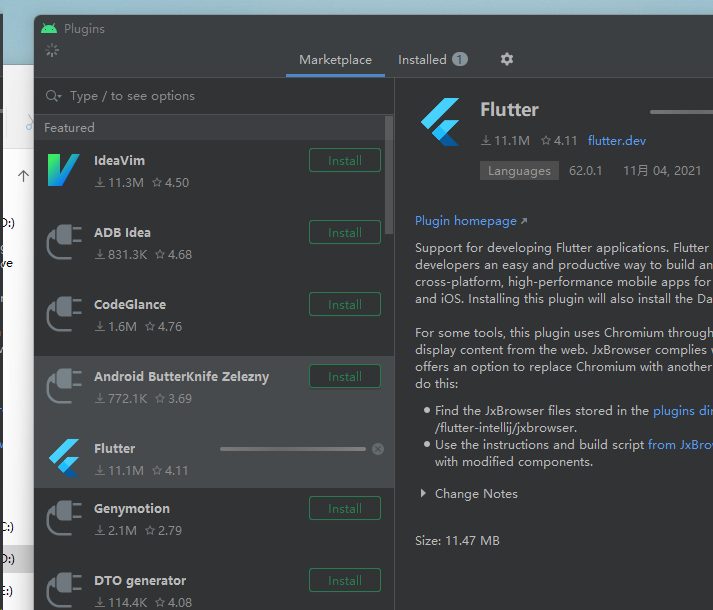Image resolution: width=713 pixels, height=610 pixels.
Task: Cancel the Flutter plugin download
Action: click(378, 449)
